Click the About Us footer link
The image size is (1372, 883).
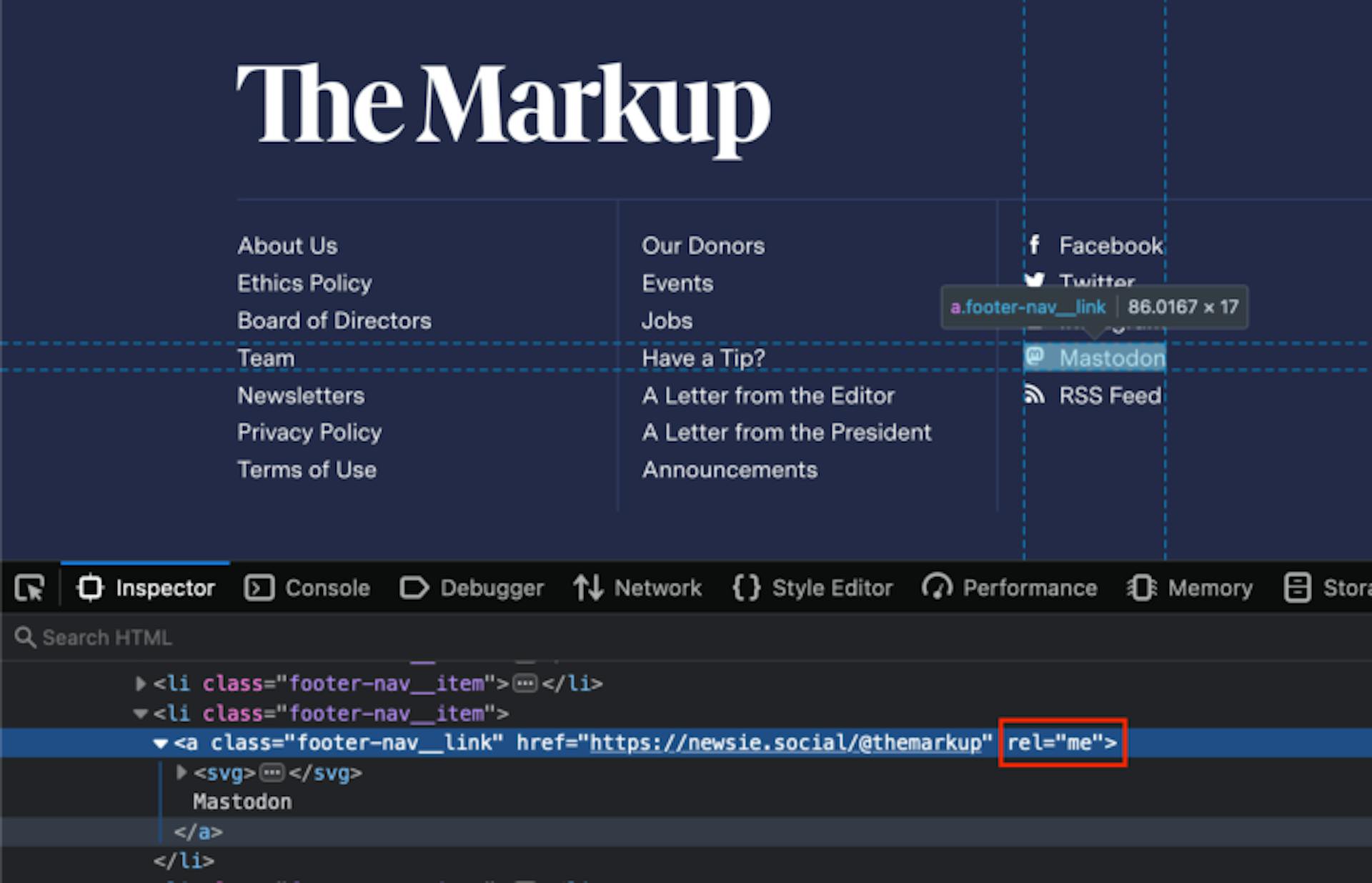point(286,245)
